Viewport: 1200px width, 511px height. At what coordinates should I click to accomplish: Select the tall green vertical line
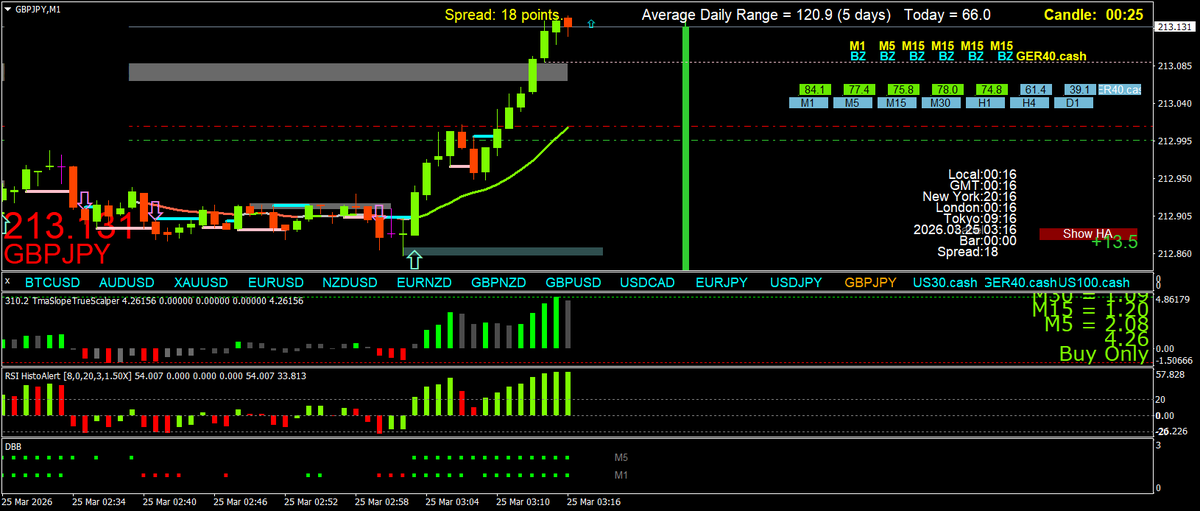[x=686, y=148]
